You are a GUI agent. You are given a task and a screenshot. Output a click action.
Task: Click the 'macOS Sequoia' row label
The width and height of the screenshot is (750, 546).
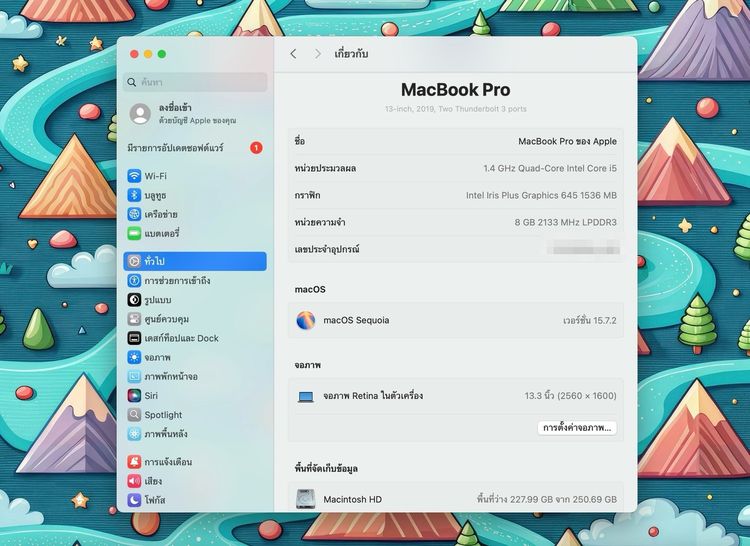tap(356, 320)
